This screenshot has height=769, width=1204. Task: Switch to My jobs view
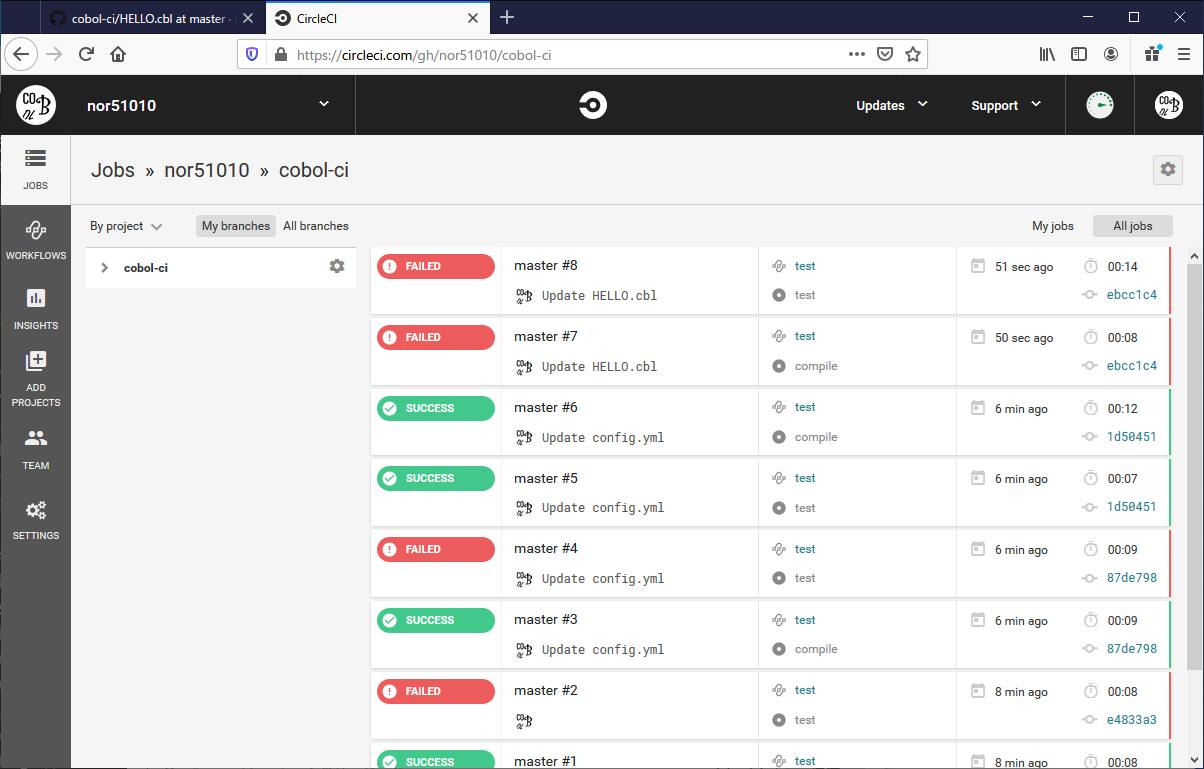click(x=1053, y=226)
